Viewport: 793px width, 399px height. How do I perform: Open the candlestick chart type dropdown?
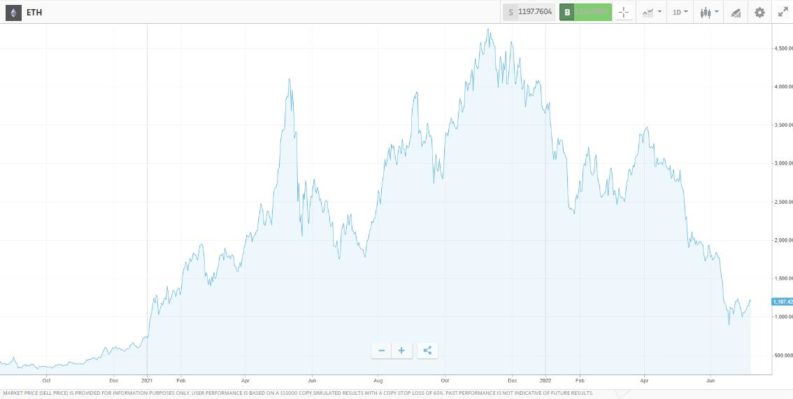pyautogui.click(x=709, y=12)
